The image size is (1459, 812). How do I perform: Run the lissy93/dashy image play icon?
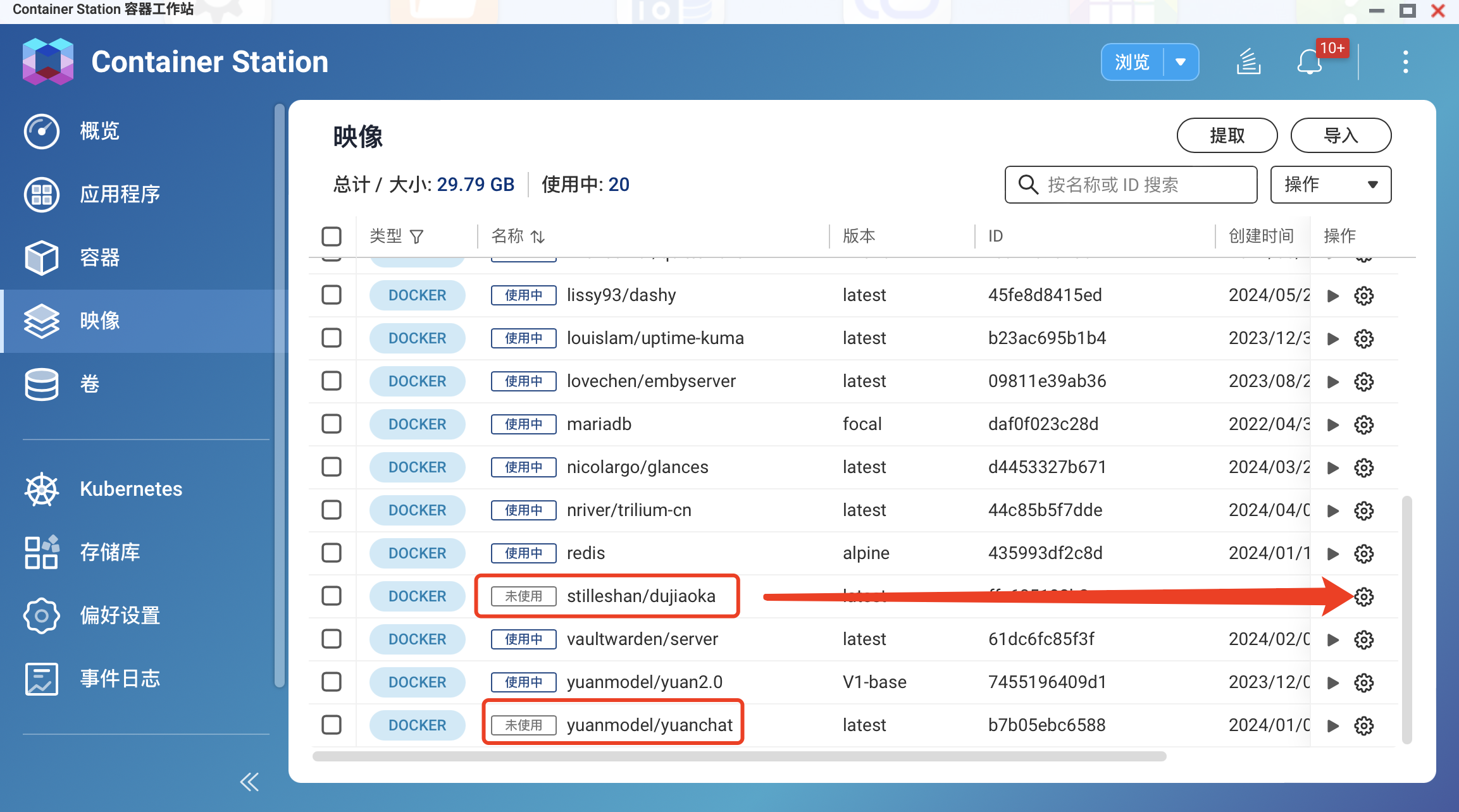[1333, 295]
